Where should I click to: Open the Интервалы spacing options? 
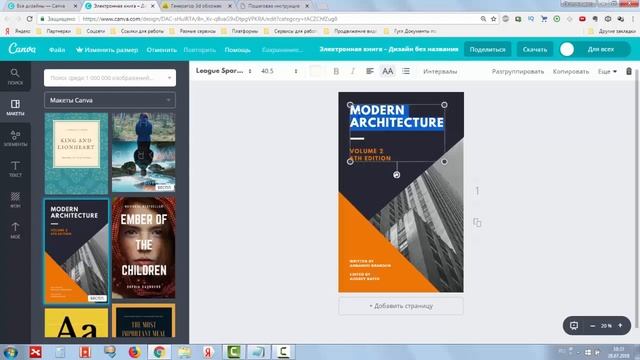pos(440,71)
